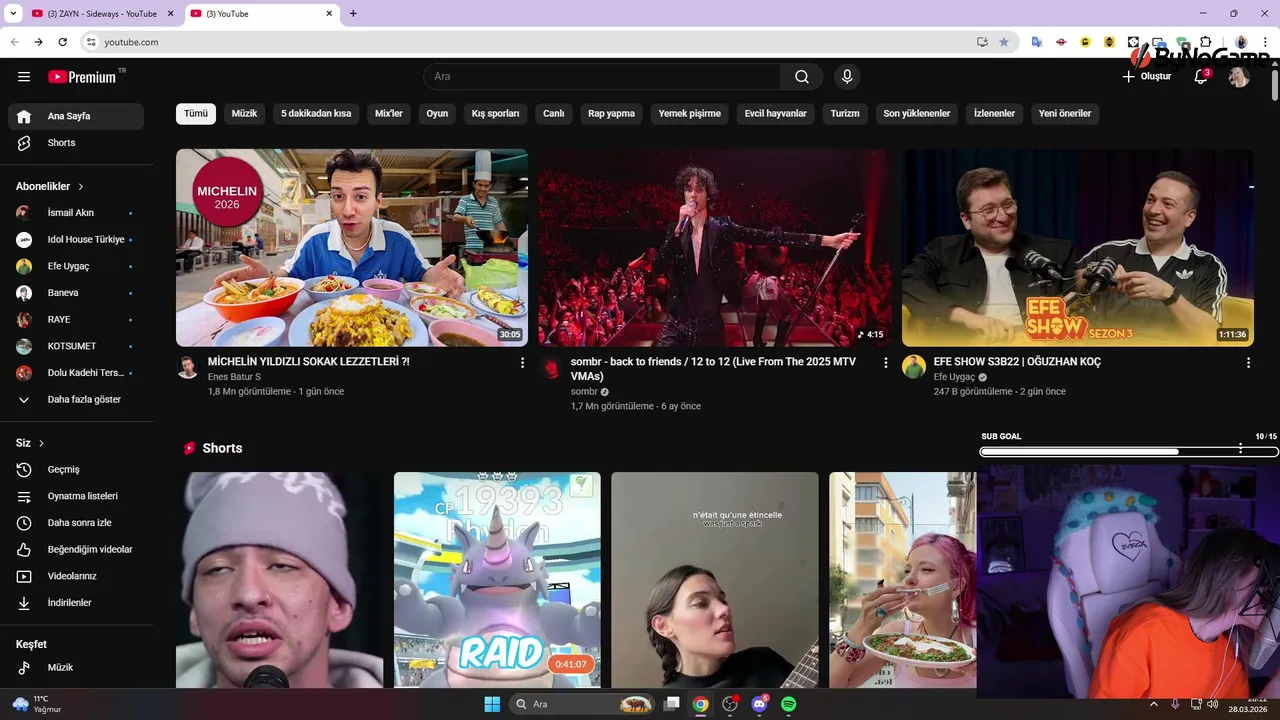Open Videolarınız page
Image resolution: width=1280 pixels, height=720 pixels.
click(76, 576)
